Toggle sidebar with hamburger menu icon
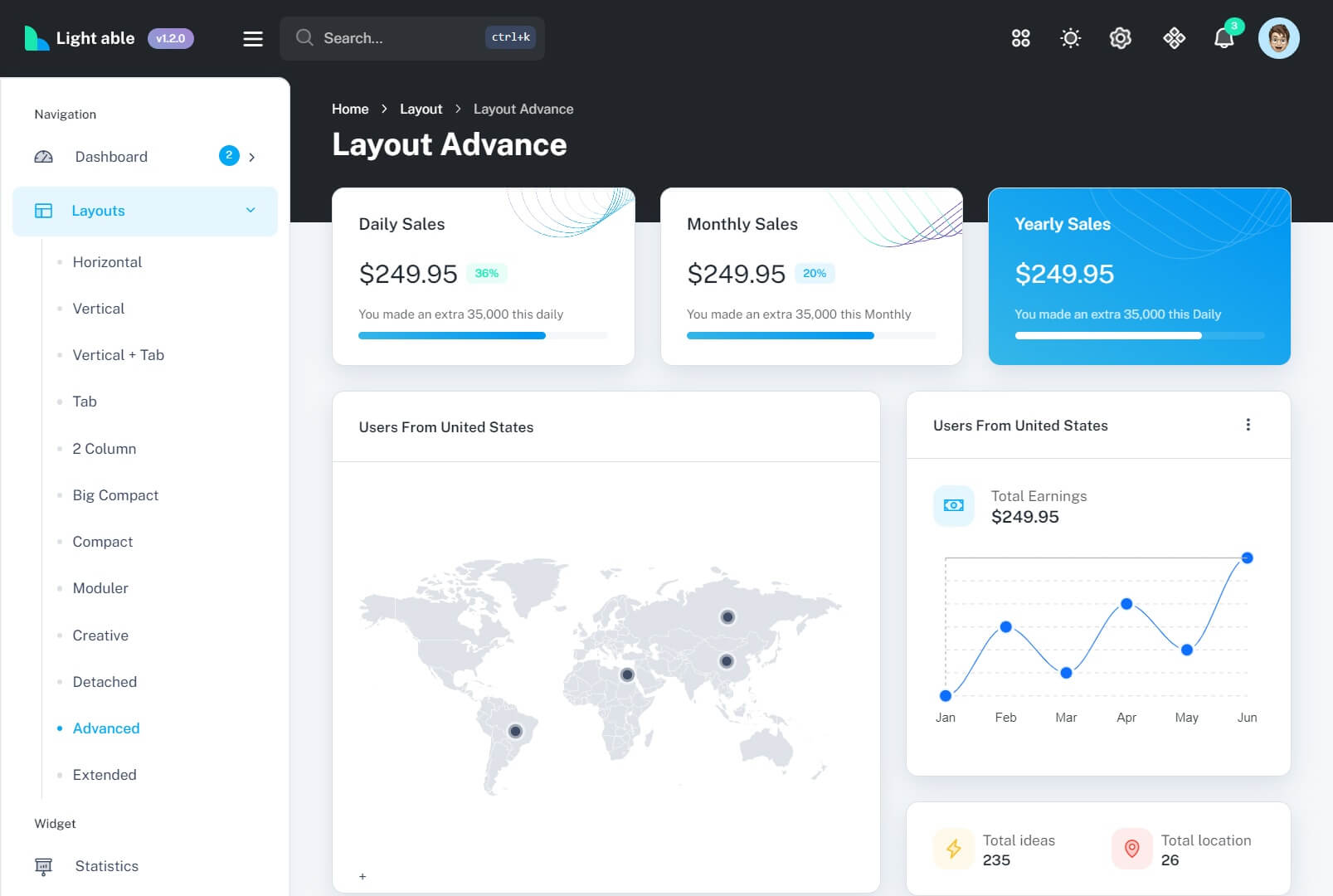Screen dimensions: 1333x896 (x=253, y=39)
